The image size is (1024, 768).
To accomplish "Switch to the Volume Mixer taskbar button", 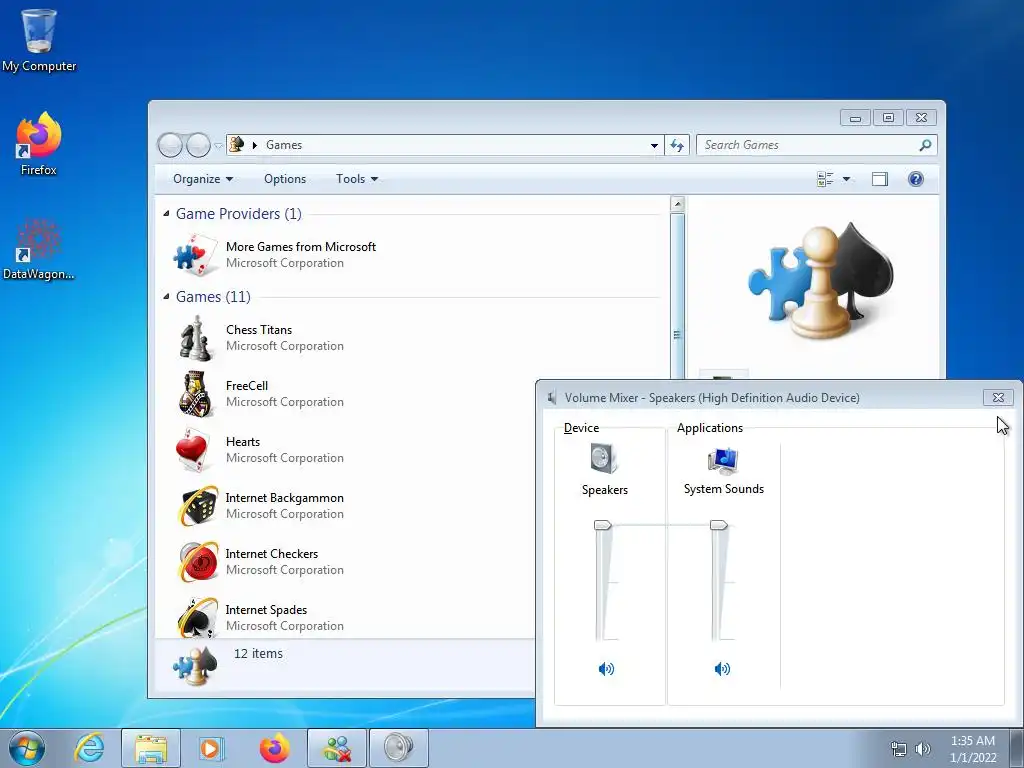I will click(399, 748).
